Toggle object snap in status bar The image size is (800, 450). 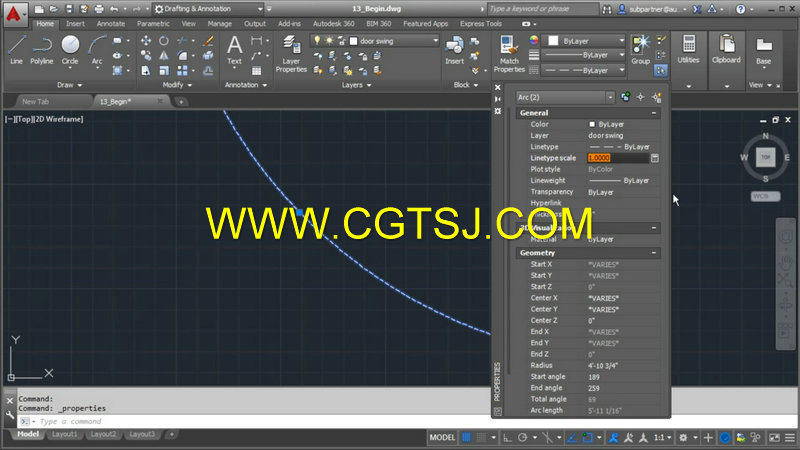(x=587, y=437)
